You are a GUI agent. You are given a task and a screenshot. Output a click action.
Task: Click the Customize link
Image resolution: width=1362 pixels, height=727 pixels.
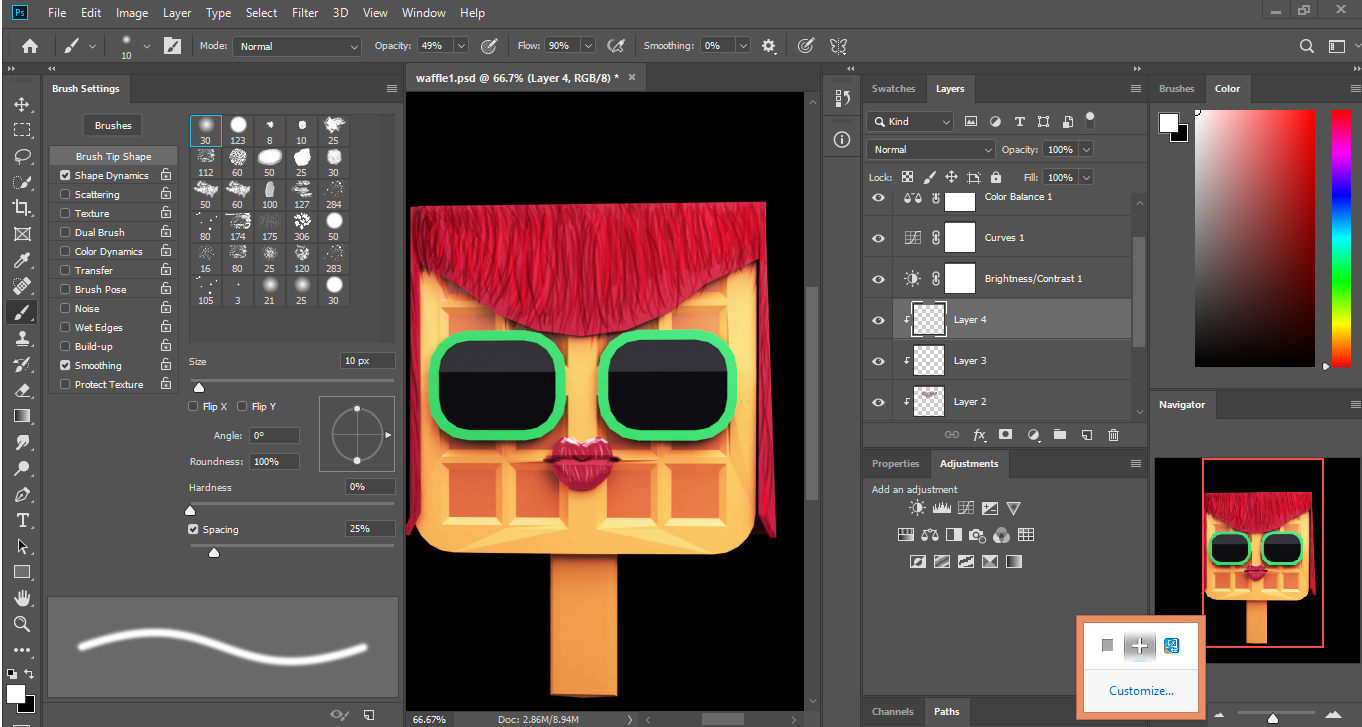[x=1140, y=690]
